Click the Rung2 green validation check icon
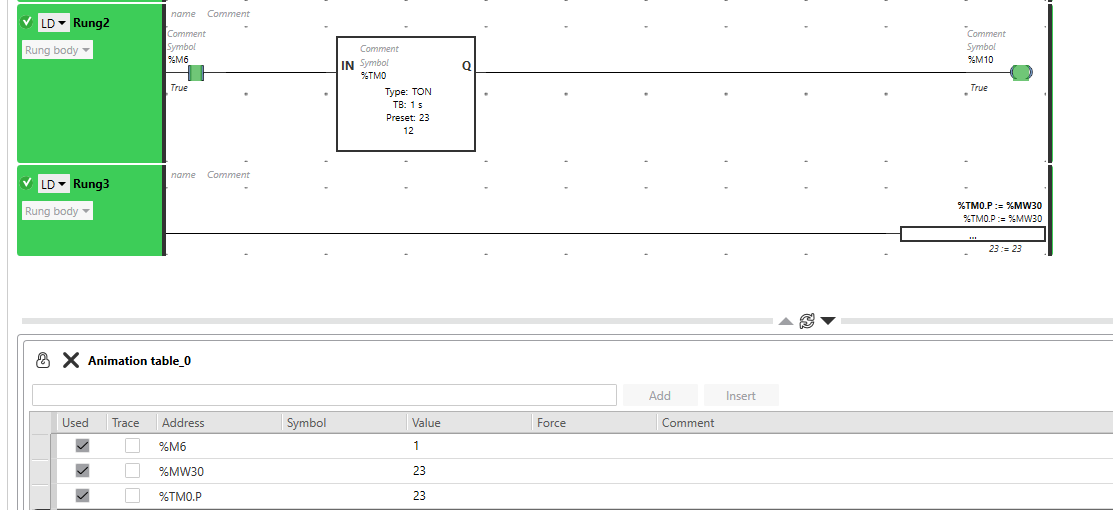This screenshot has height=510, width=1113. (27, 22)
